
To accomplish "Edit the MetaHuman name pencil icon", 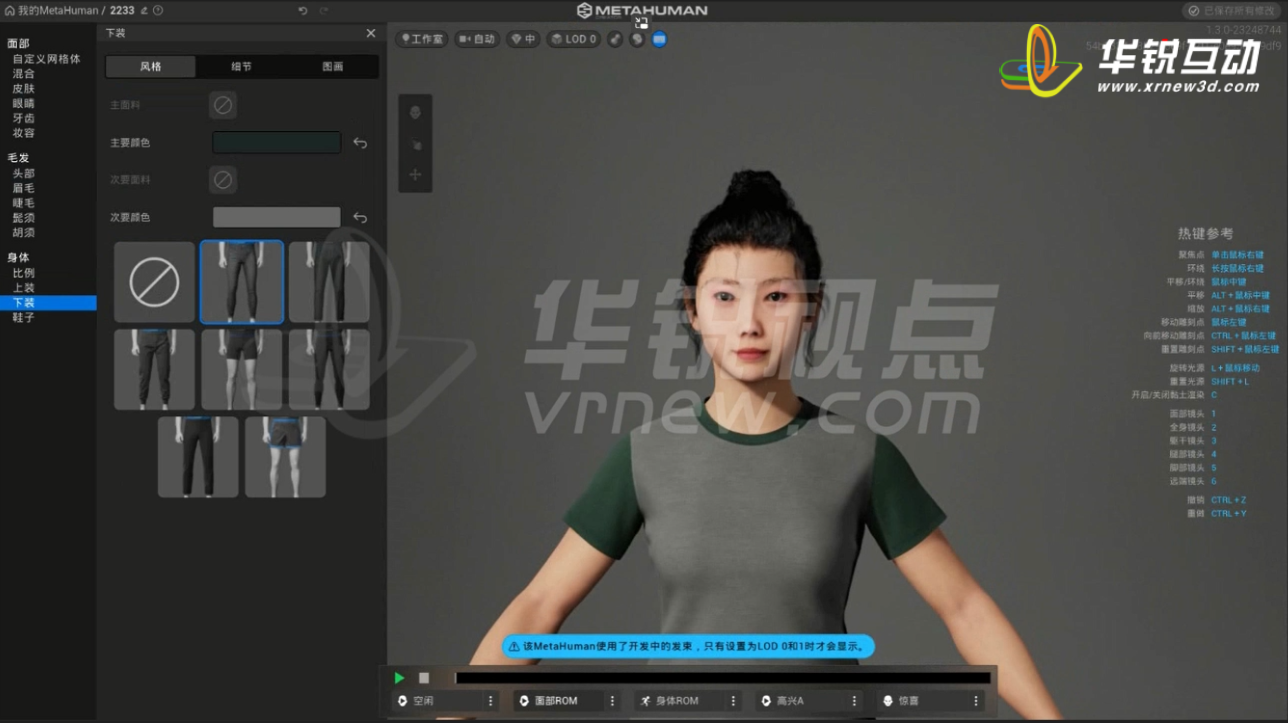I will pyautogui.click(x=144, y=10).
